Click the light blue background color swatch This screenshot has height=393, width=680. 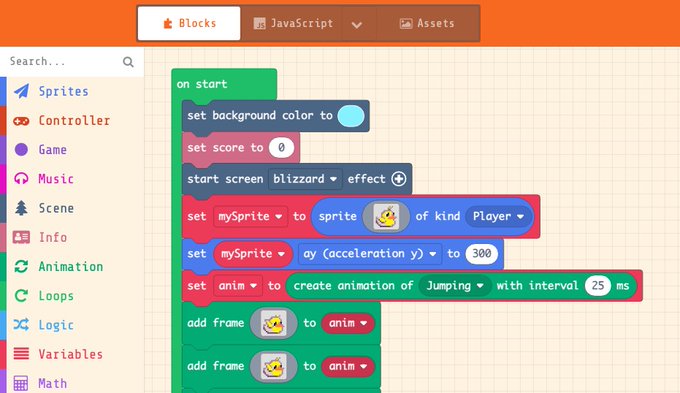click(351, 116)
